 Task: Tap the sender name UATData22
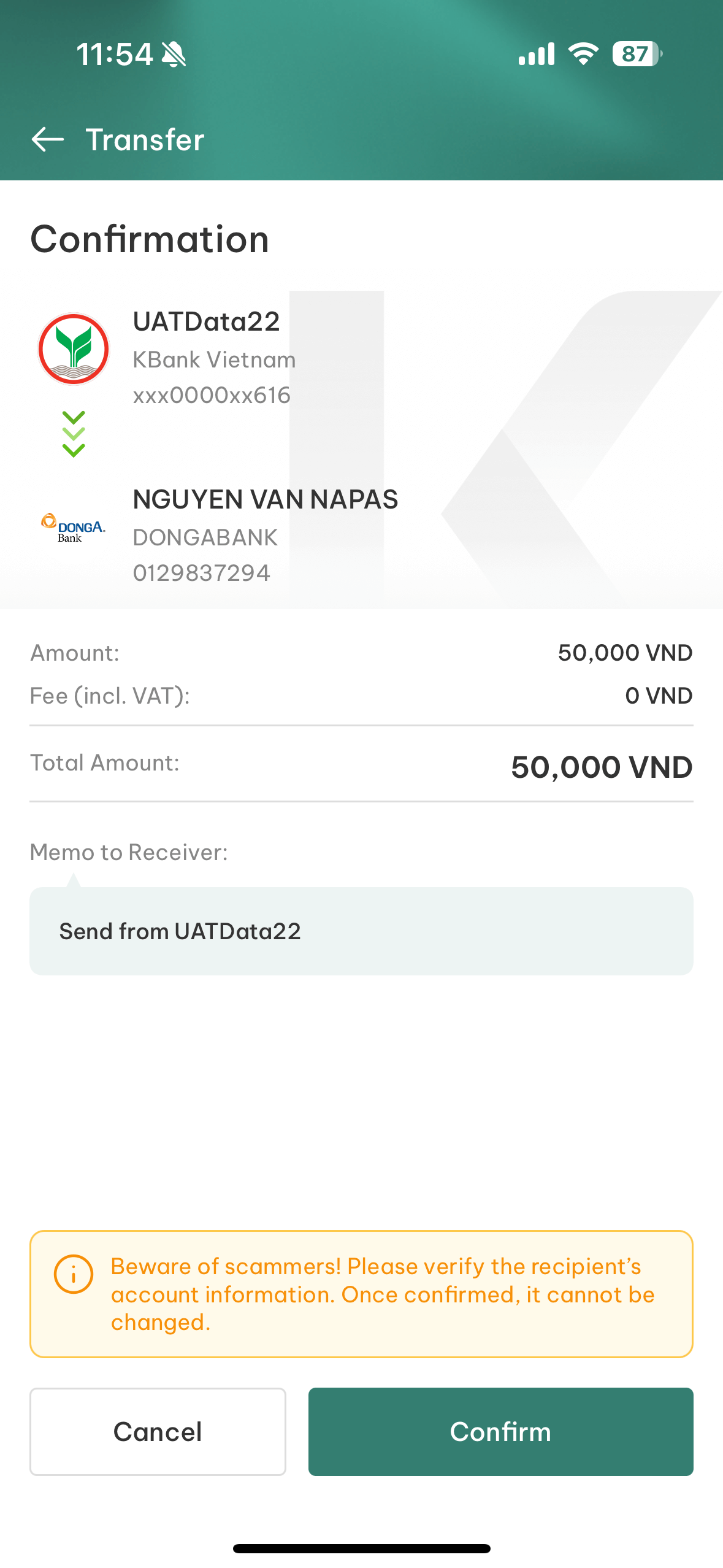pyautogui.click(x=206, y=321)
